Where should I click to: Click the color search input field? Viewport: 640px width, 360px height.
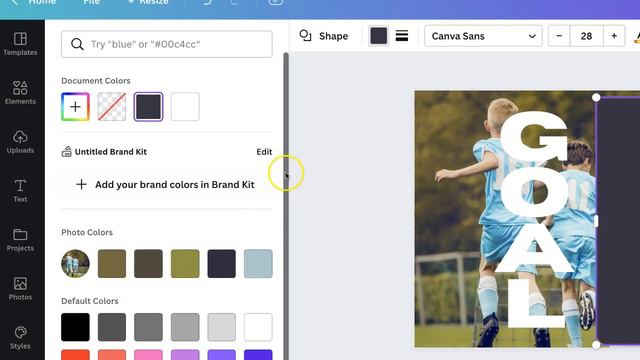pos(167,44)
